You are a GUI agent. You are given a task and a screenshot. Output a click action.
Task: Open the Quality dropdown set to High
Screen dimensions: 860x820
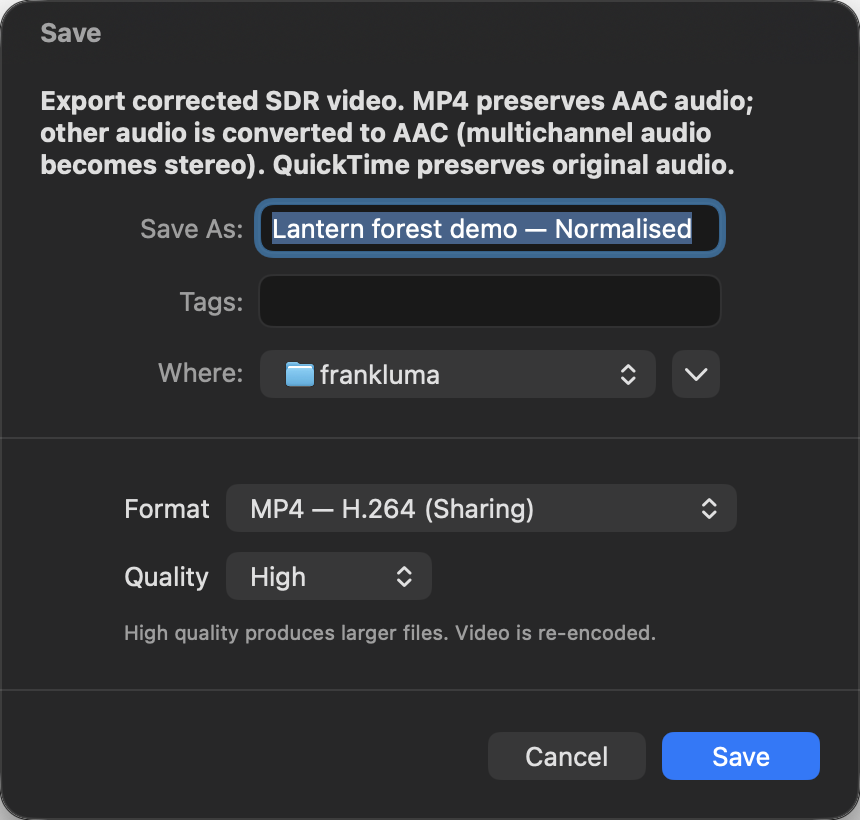pos(329,576)
